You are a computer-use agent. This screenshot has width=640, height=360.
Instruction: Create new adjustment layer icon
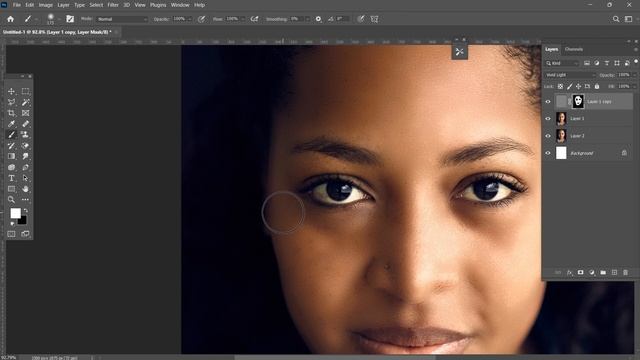[x=592, y=272]
